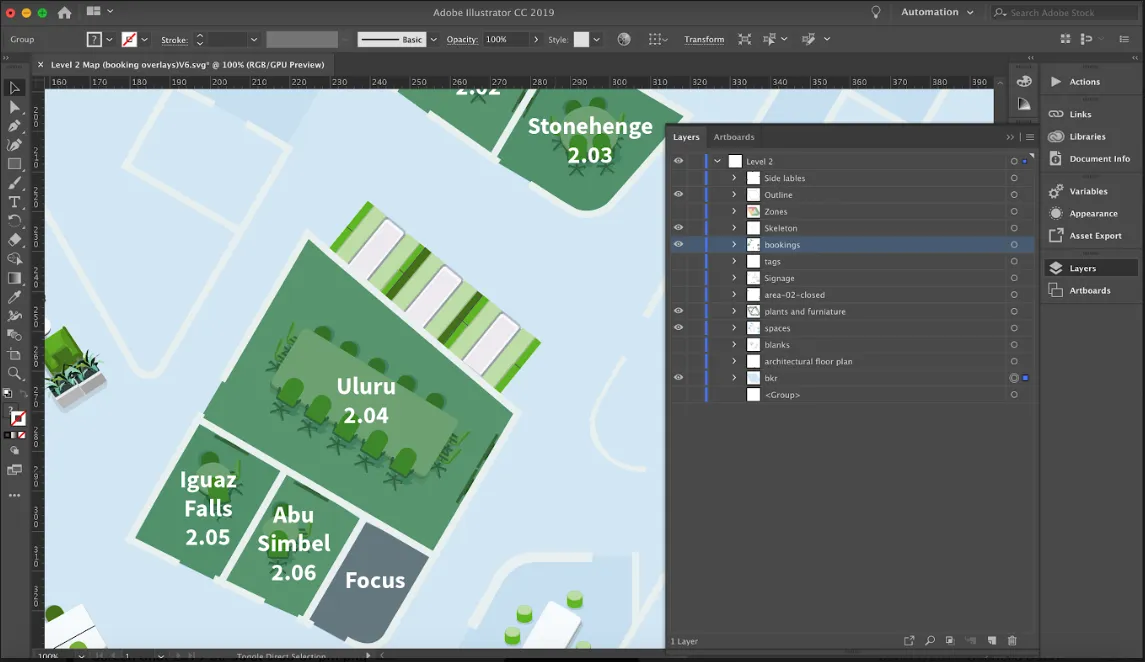This screenshot has height=662, width=1145.
Task: Toggle visibility of the spaces layer
Action: click(678, 328)
